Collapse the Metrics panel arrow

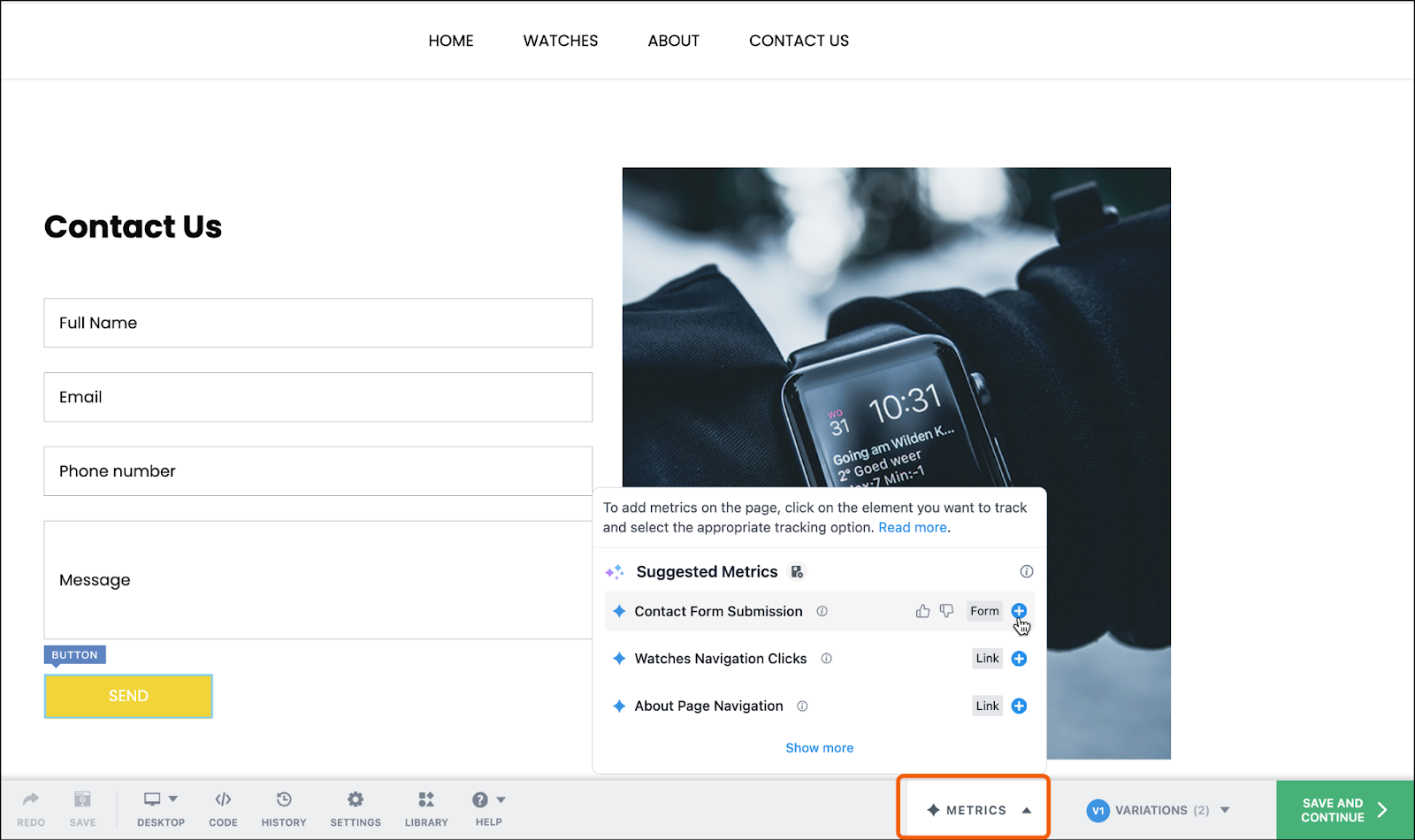1026,810
